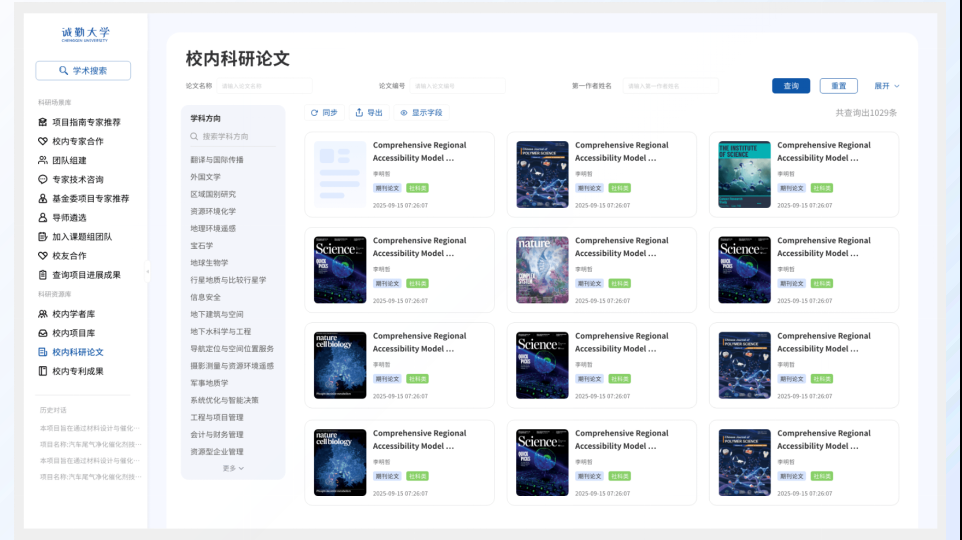Screen dimensions: 962x540
Task: Select 会计与财务管理 subject filter
Action: [217, 434]
